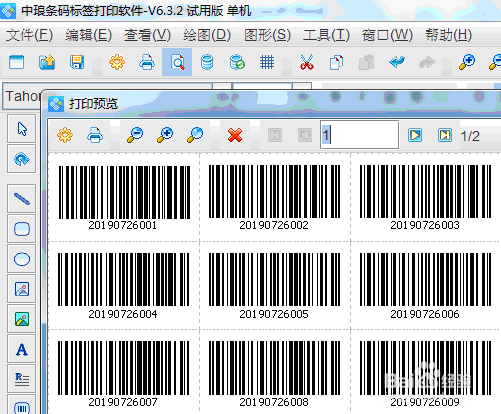Screen dimensions: 501x414
Task: Select the green landscape image tool
Action: [x=22, y=319]
